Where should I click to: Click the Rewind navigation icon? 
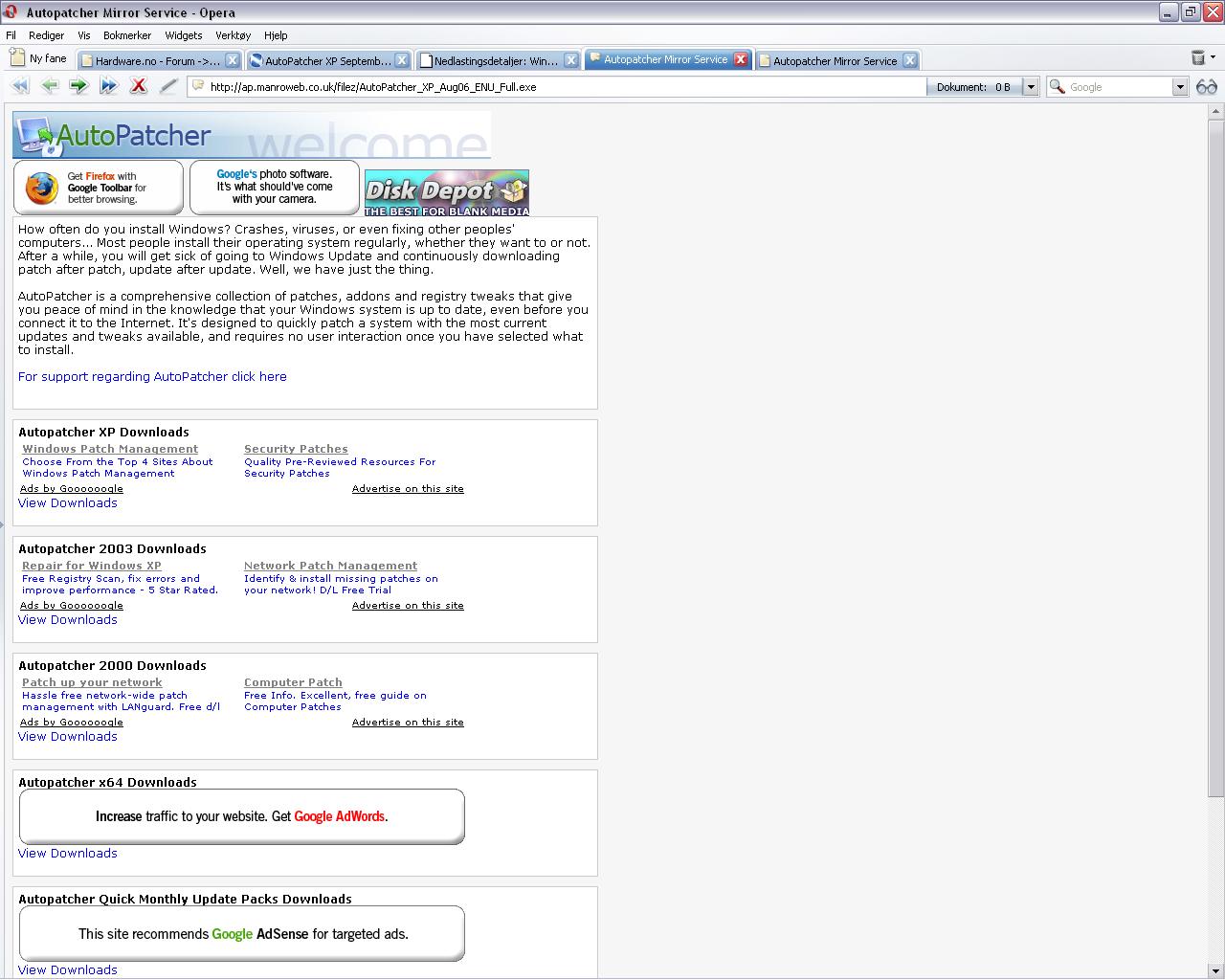coord(20,86)
